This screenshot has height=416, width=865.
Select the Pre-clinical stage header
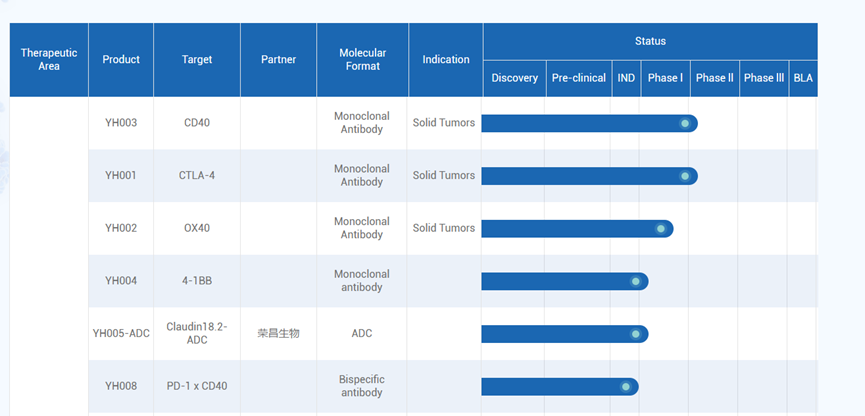click(x=579, y=78)
